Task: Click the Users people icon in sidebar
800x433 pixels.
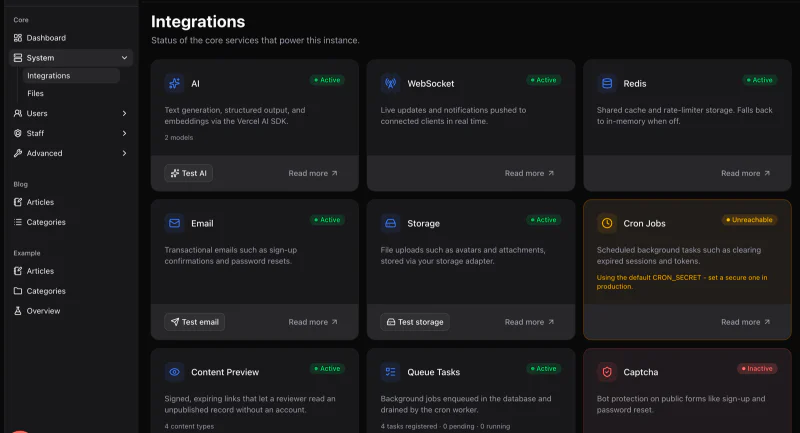Action: pos(18,113)
